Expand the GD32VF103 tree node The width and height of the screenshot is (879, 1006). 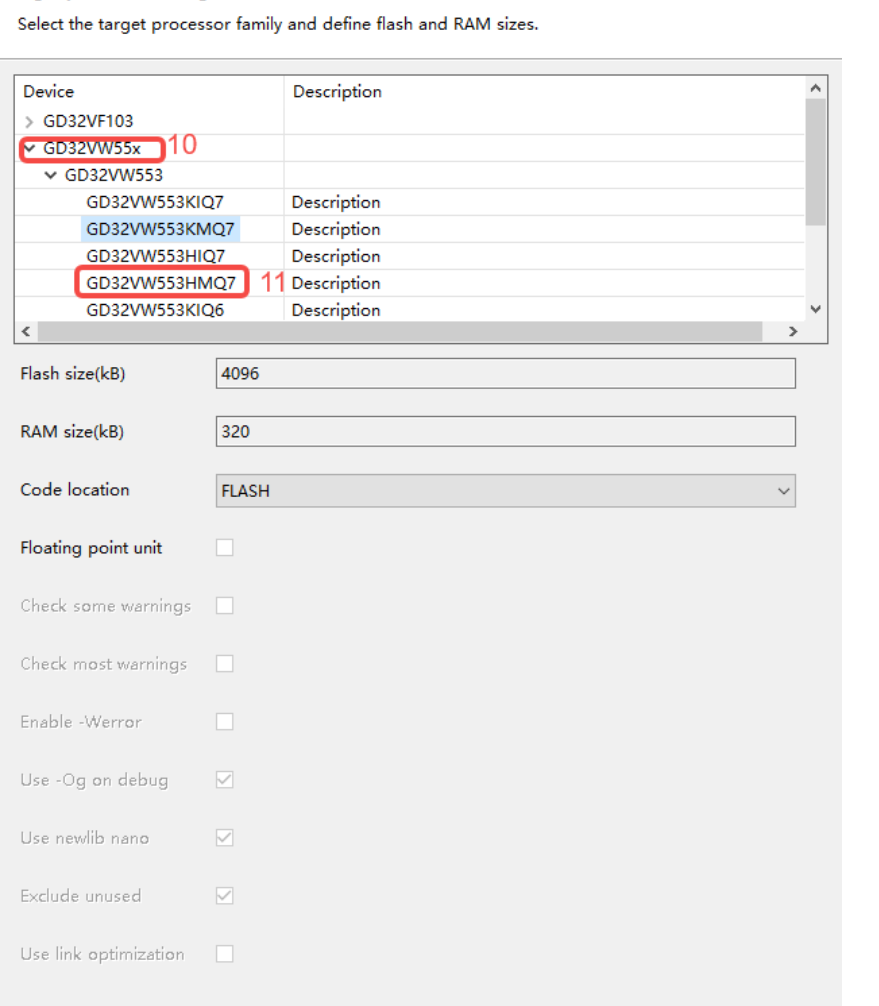click(29, 122)
